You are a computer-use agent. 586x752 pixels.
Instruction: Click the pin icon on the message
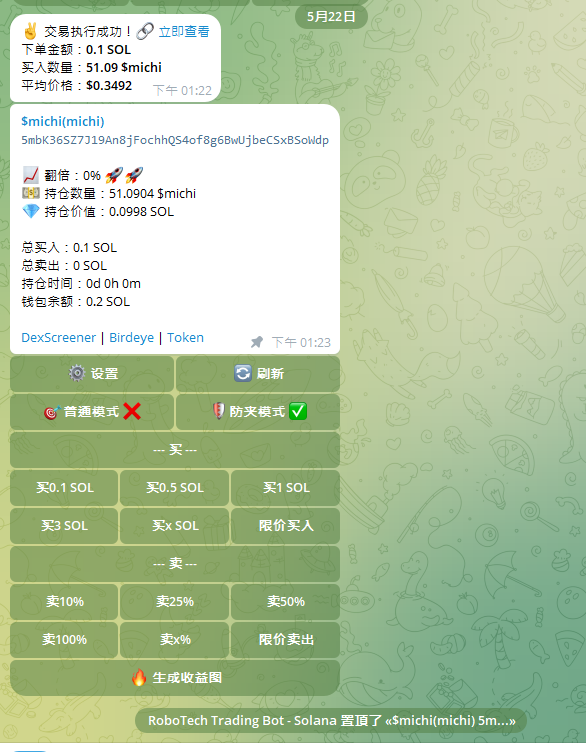click(257, 342)
